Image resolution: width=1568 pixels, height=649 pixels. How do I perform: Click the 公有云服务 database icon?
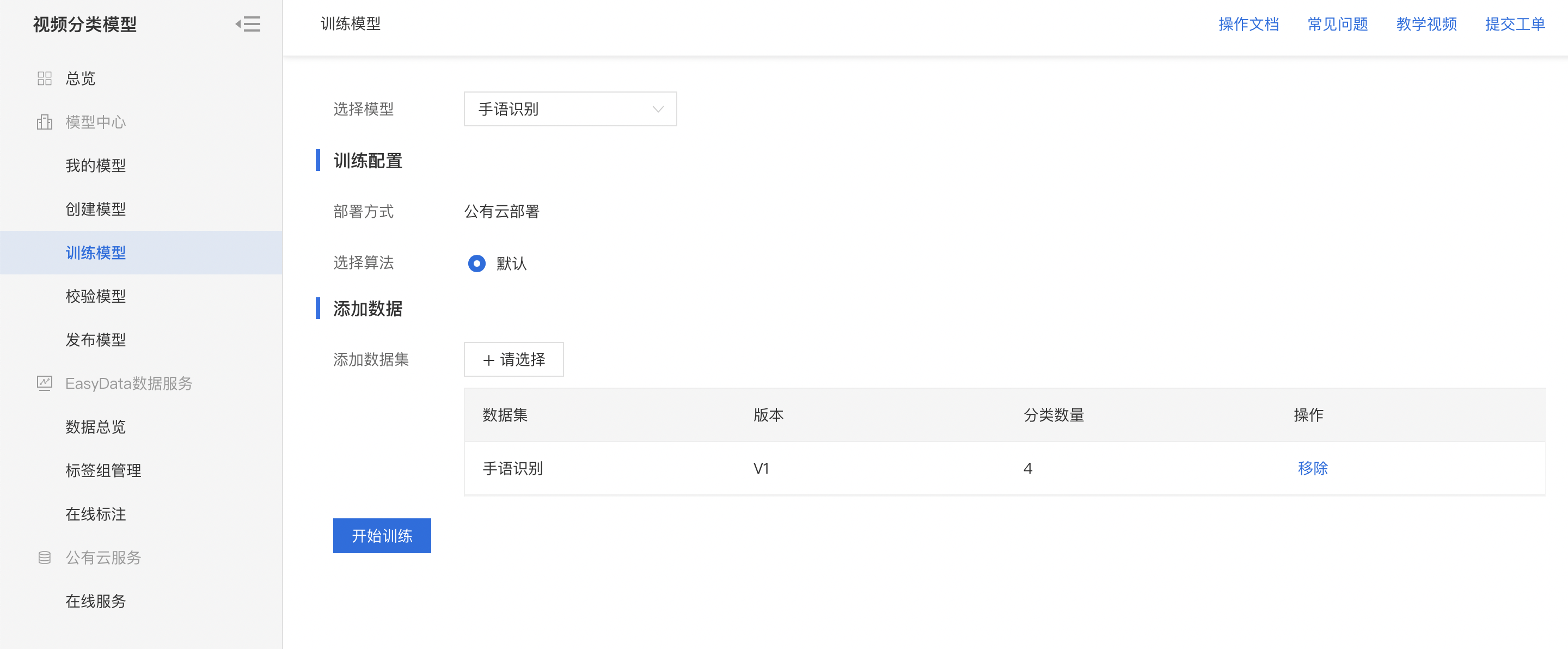[45, 558]
